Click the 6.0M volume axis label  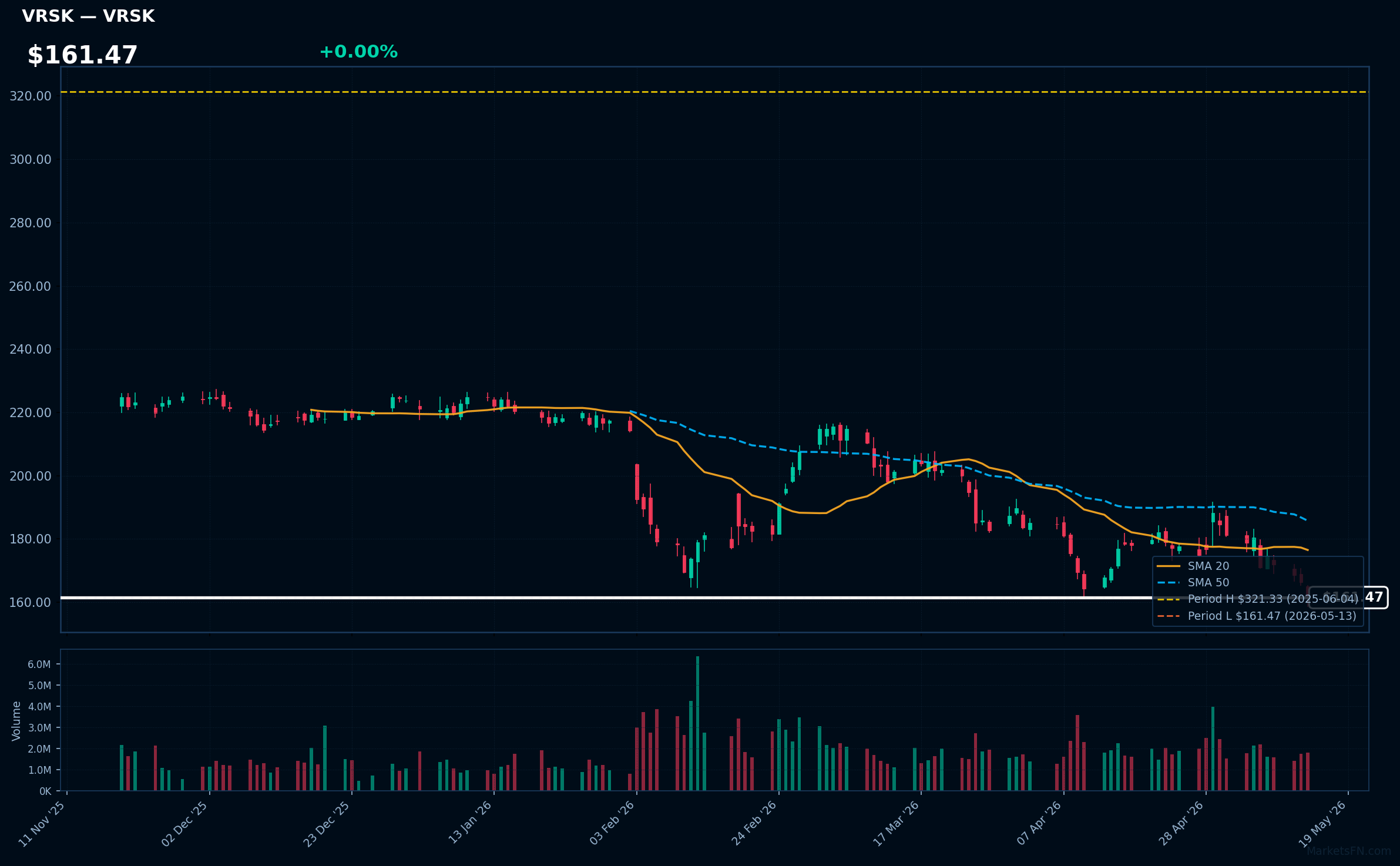pos(39,664)
